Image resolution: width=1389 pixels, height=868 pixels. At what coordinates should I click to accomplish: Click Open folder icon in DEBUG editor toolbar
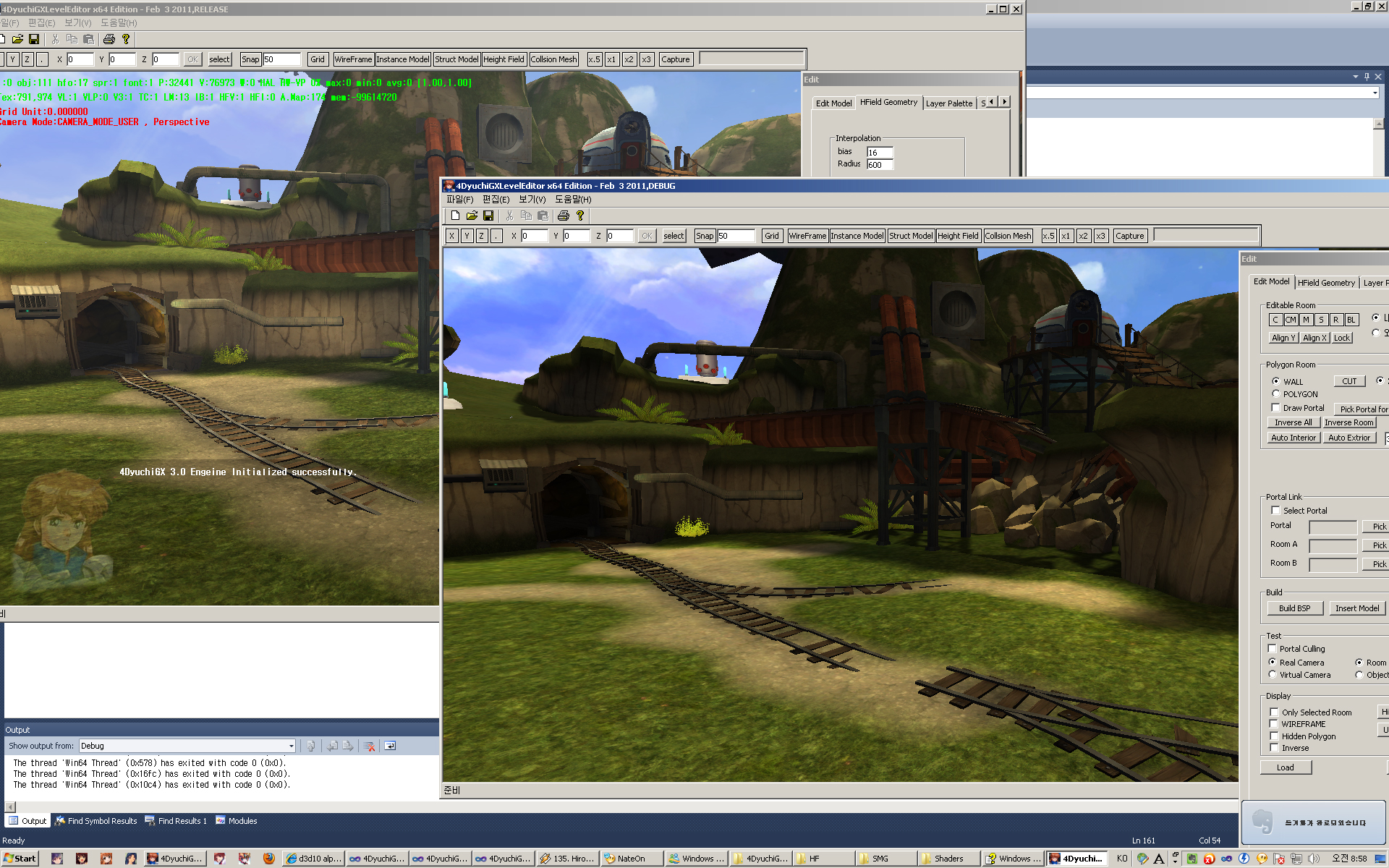(472, 216)
